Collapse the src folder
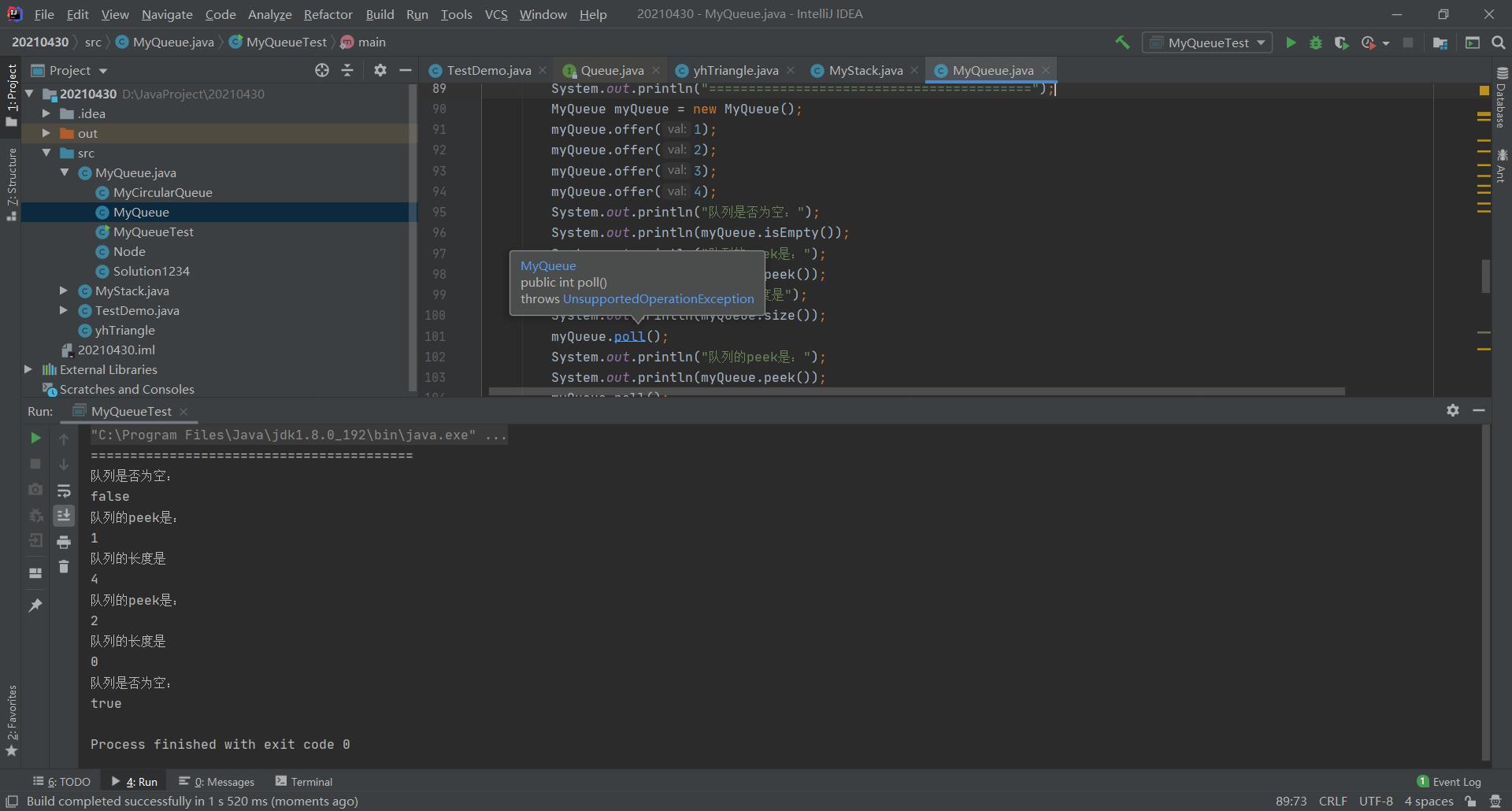Image resolution: width=1512 pixels, height=811 pixels. [x=46, y=153]
